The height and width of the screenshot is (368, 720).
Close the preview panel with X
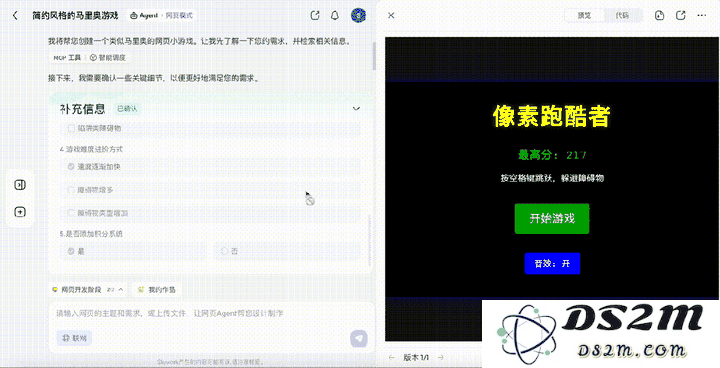point(391,16)
